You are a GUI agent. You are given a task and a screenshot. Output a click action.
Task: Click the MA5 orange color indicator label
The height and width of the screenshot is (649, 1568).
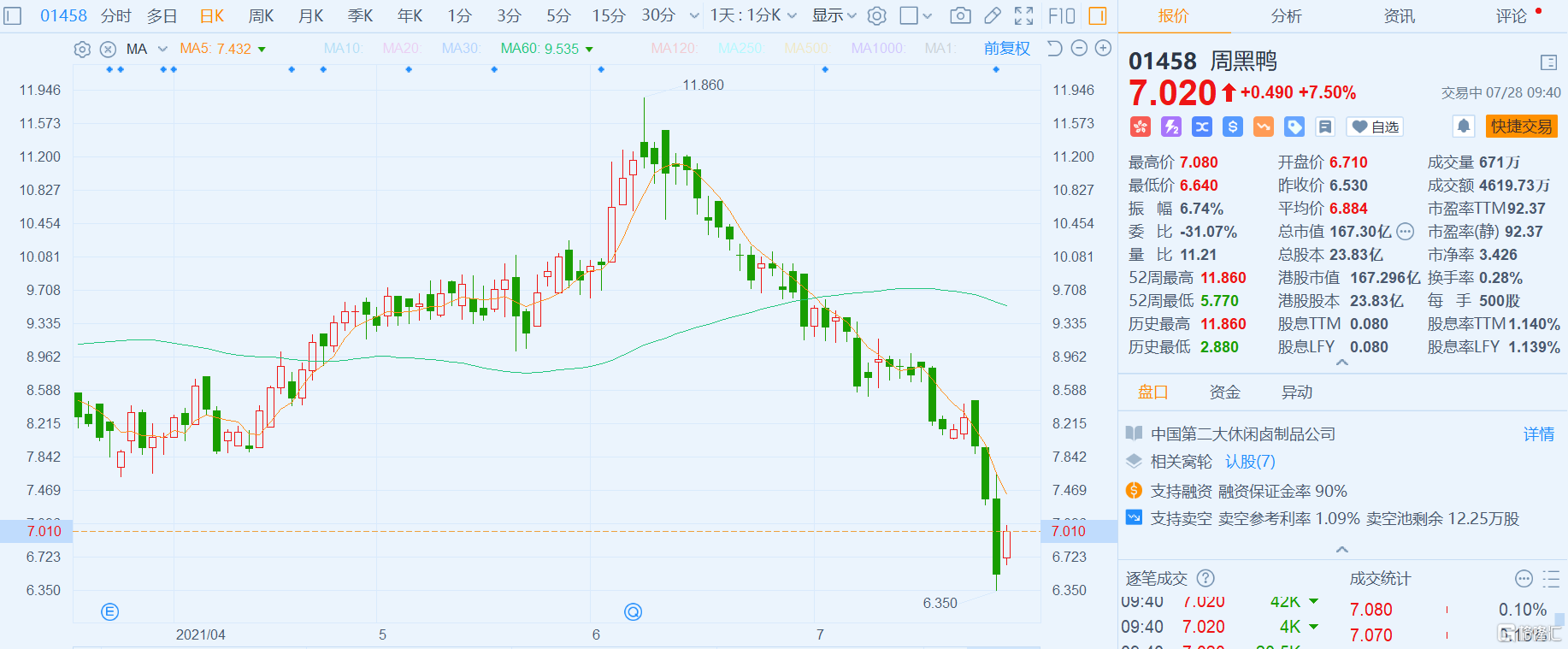[215, 49]
